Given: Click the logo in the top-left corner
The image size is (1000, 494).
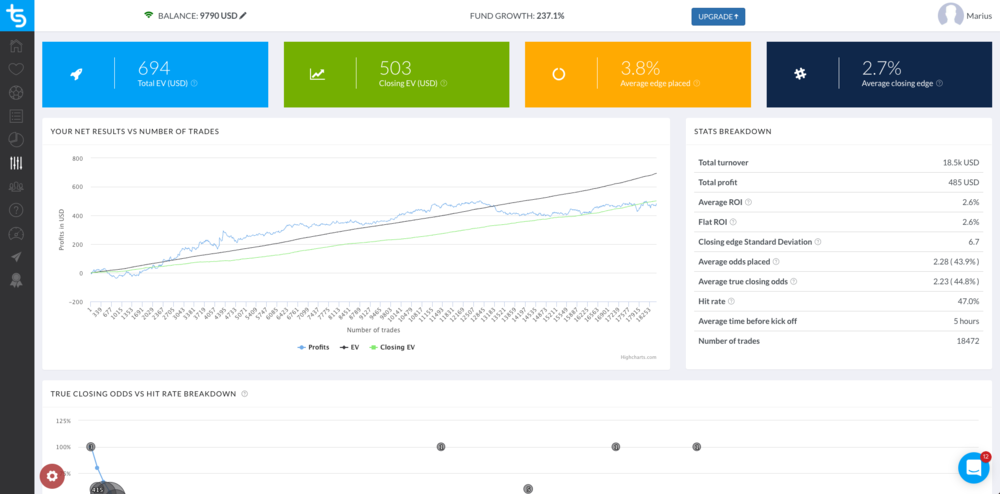Looking at the screenshot, I should point(17,15).
